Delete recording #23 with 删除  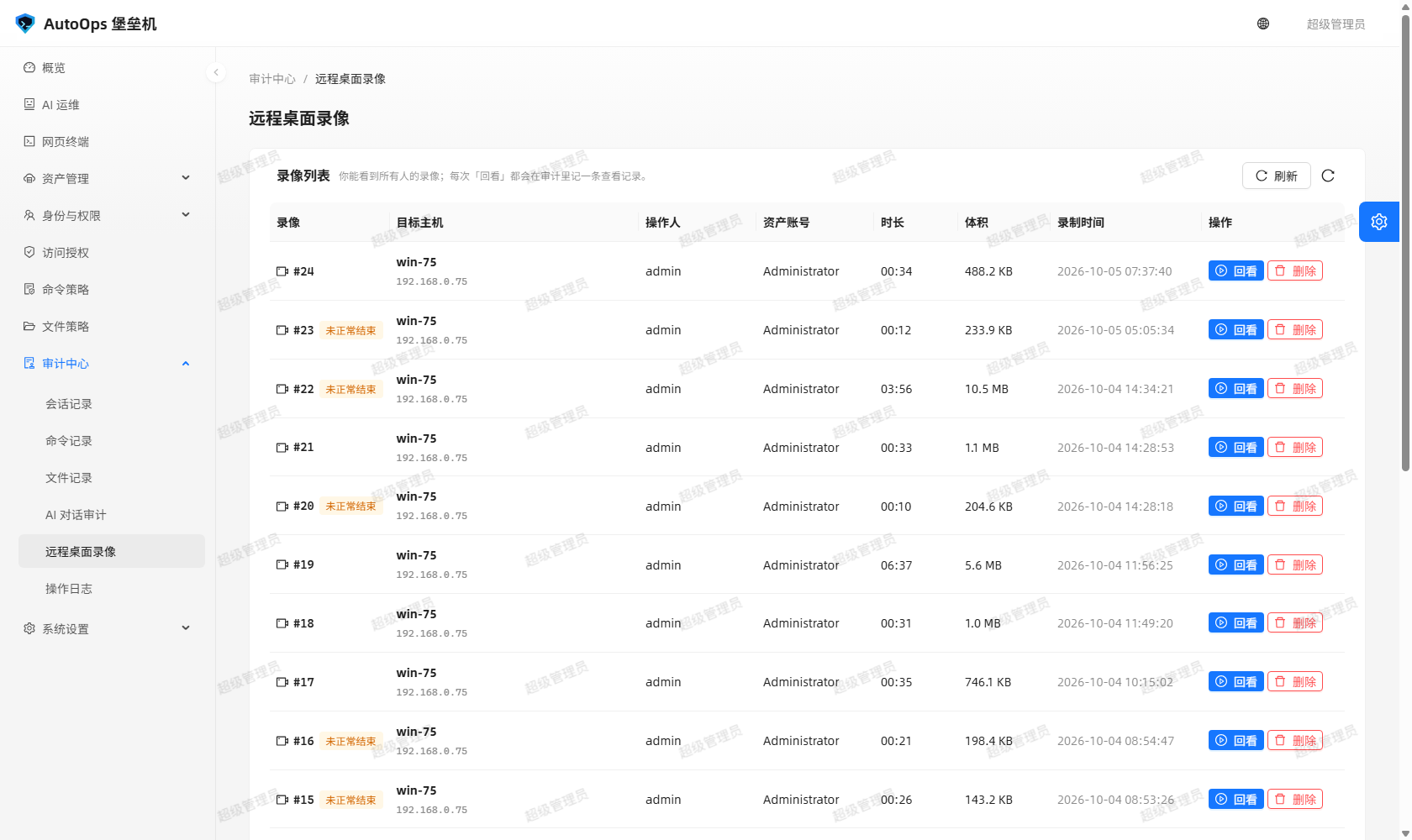tap(1295, 329)
